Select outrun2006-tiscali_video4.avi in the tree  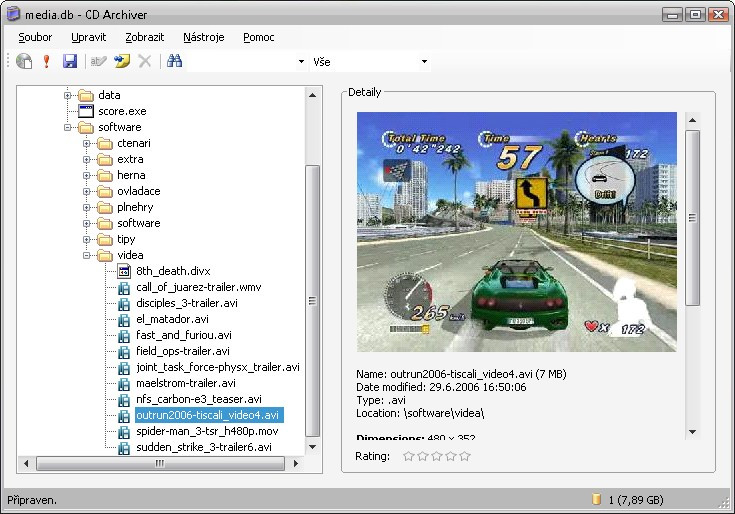(x=209, y=415)
